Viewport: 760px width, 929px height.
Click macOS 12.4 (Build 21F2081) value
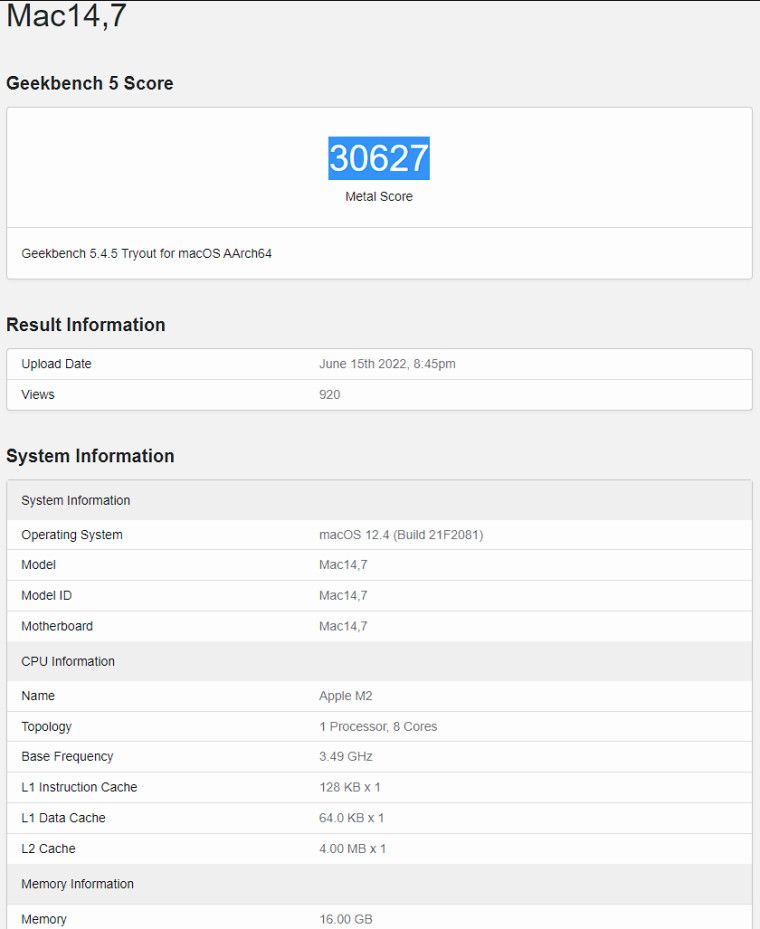[401, 535]
